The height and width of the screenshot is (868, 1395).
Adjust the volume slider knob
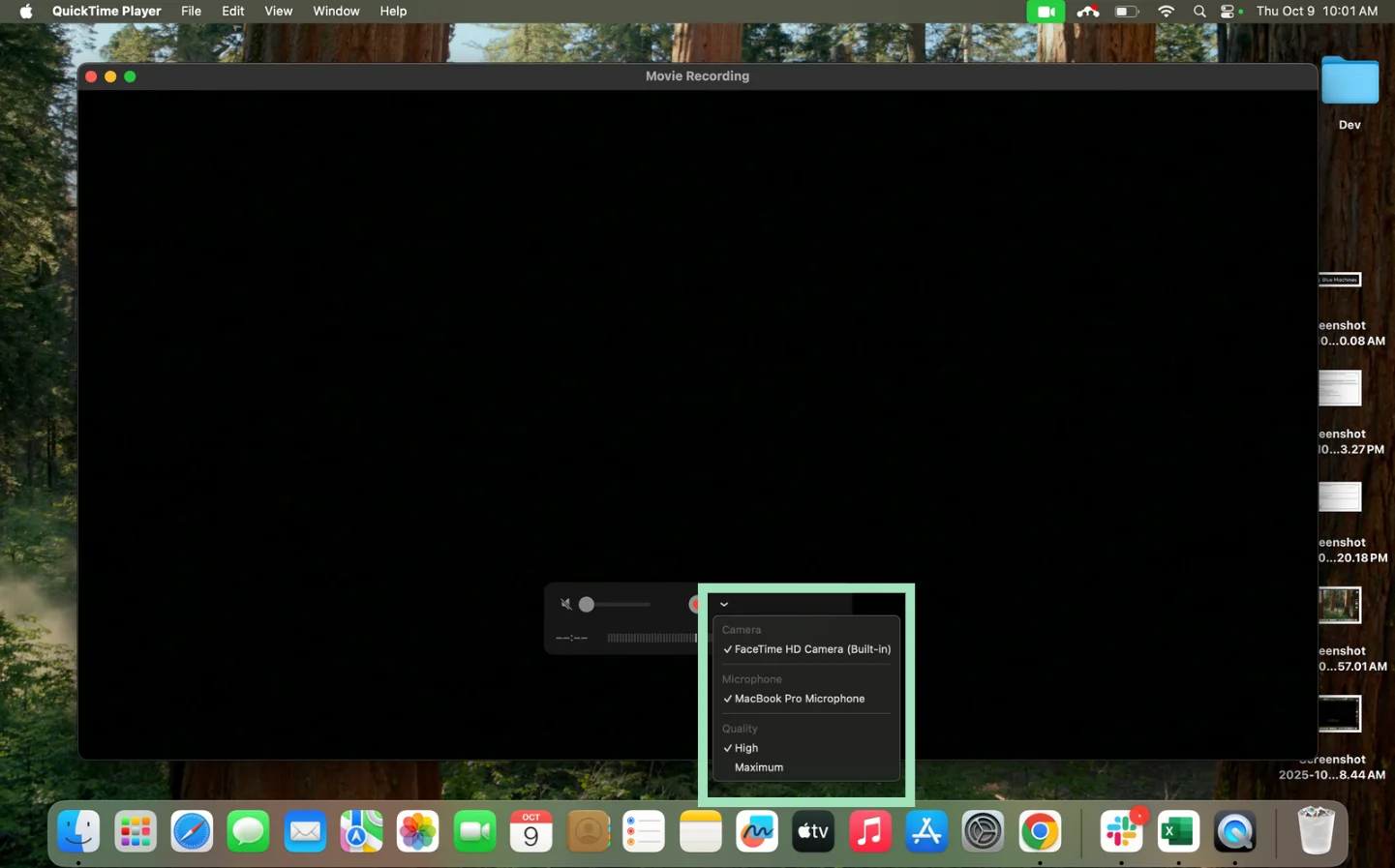pyautogui.click(x=587, y=604)
